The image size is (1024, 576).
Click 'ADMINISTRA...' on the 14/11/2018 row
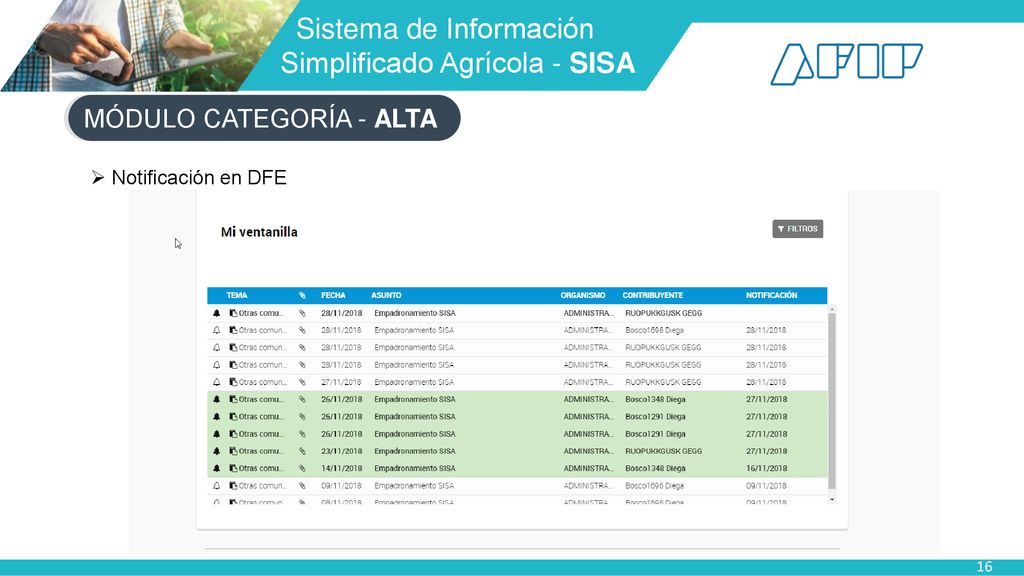click(588, 468)
